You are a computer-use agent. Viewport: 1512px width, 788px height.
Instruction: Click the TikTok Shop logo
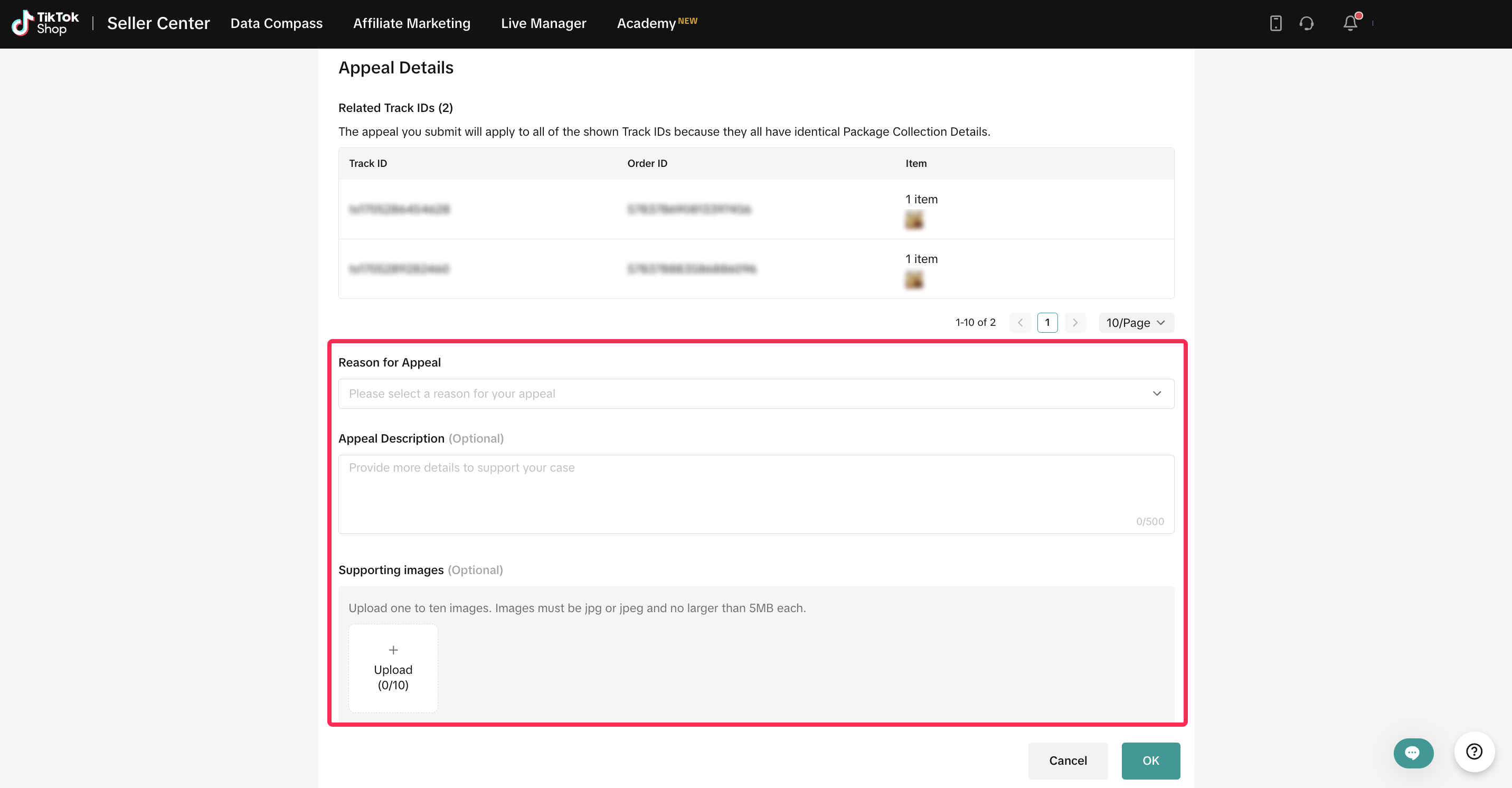45,23
